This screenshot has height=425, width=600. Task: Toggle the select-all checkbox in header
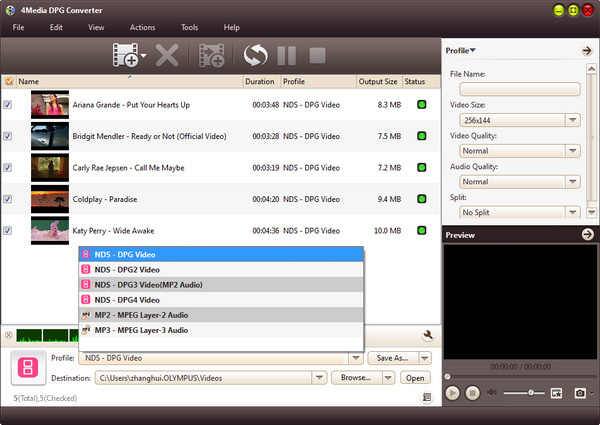click(x=8, y=81)
